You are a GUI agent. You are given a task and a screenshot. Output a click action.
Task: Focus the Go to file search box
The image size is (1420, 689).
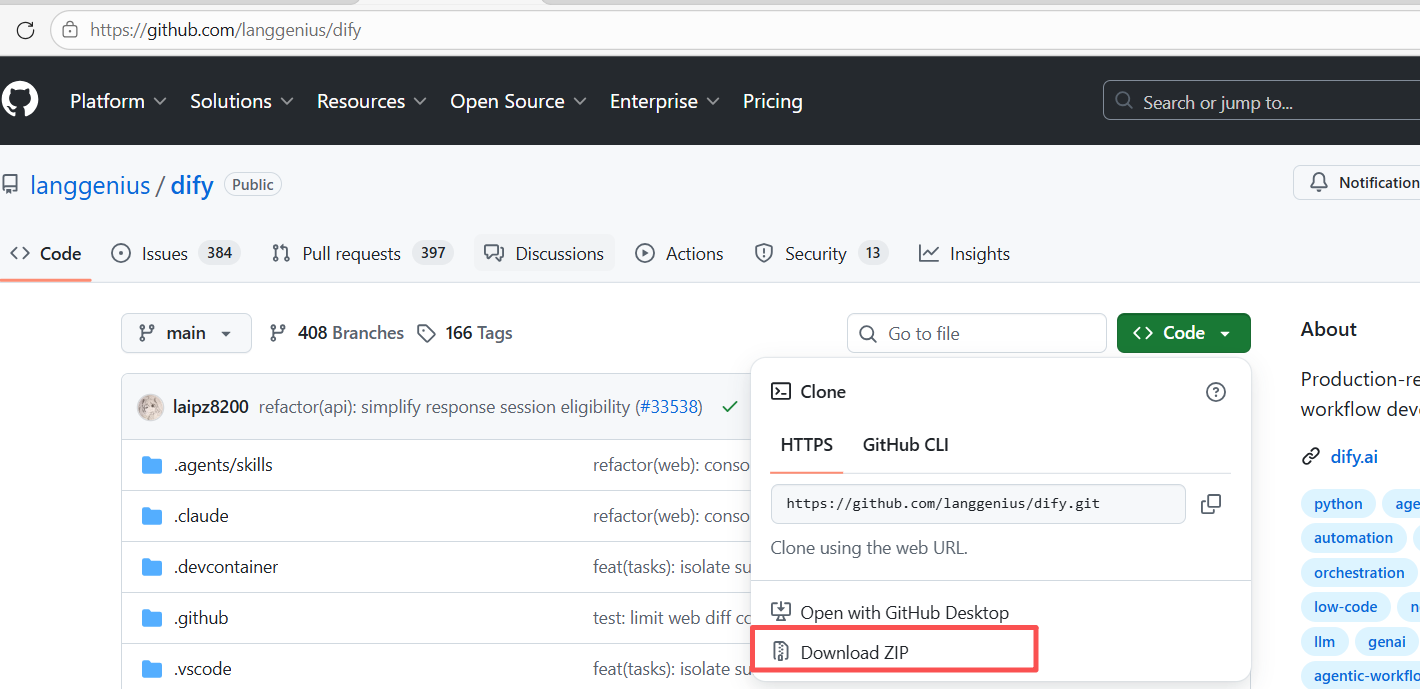point(977,333)
